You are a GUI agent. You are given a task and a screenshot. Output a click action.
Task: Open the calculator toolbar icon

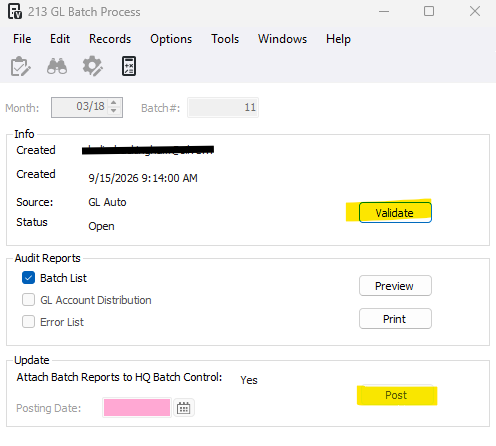pos(129,66)
